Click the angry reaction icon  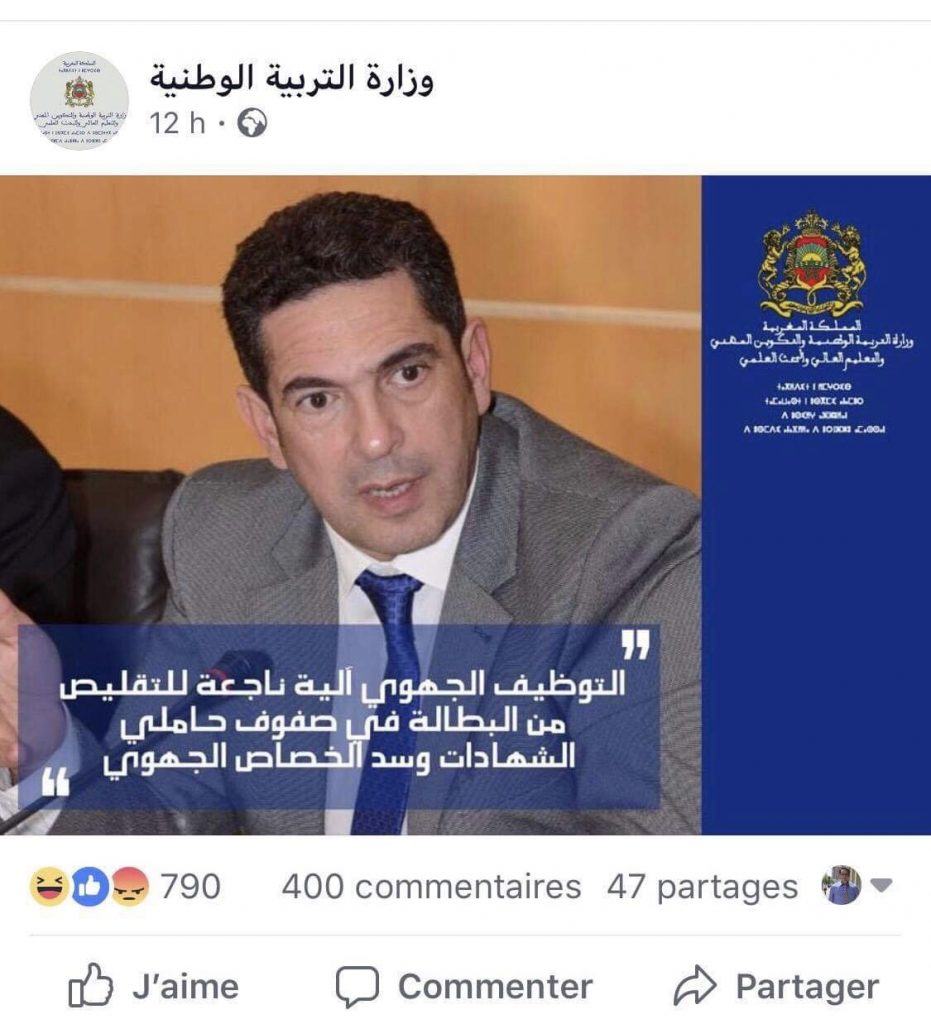pos(130,886)
